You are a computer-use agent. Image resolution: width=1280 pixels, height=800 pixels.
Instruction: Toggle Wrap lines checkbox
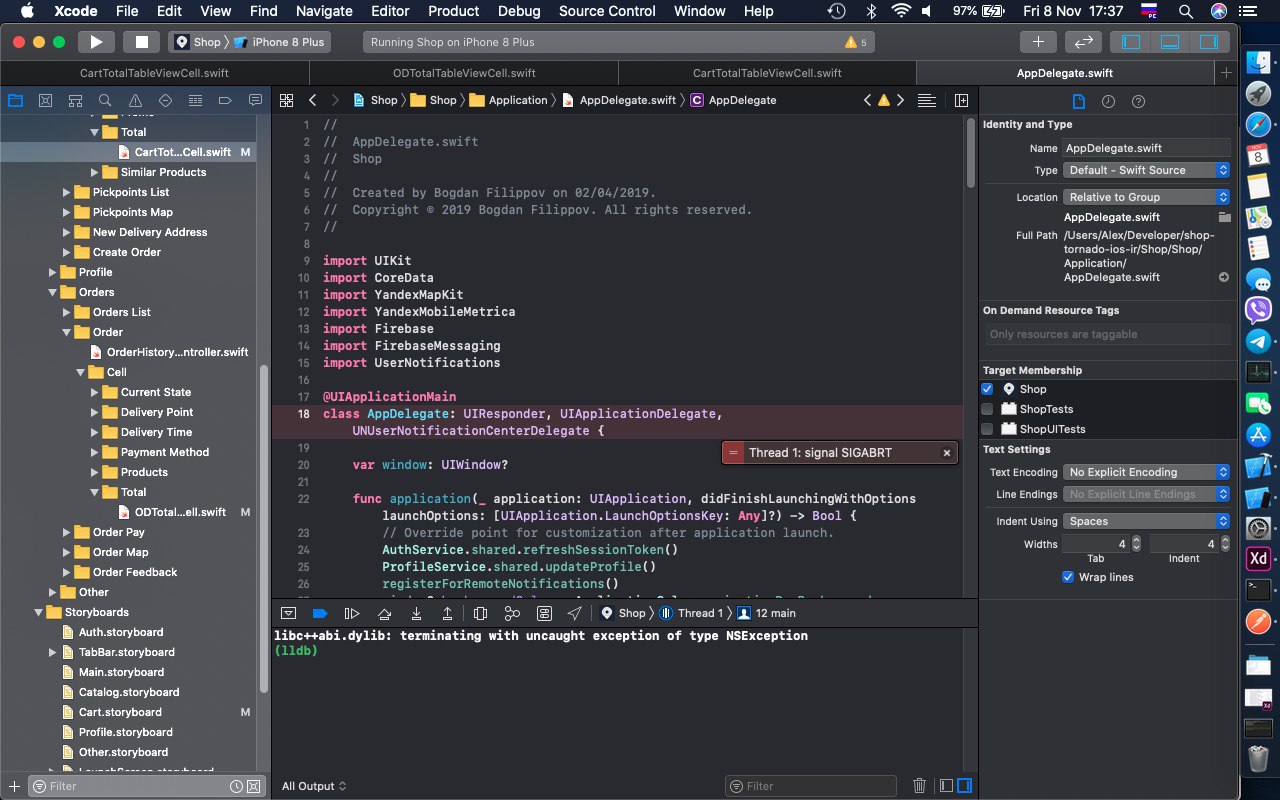1068,577
